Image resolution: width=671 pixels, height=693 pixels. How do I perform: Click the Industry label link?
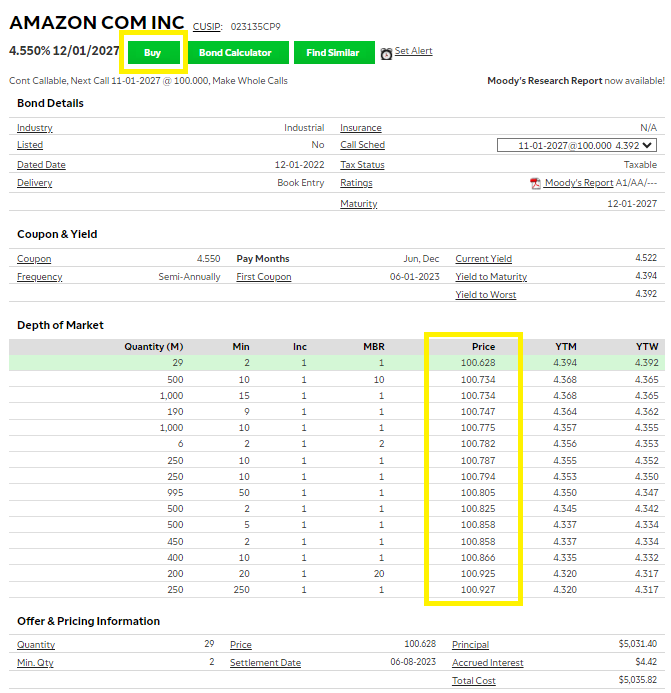tap(34, 128)
